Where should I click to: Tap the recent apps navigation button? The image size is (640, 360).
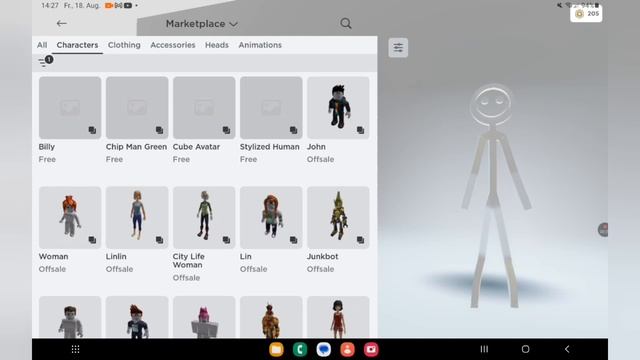[484, 349]
